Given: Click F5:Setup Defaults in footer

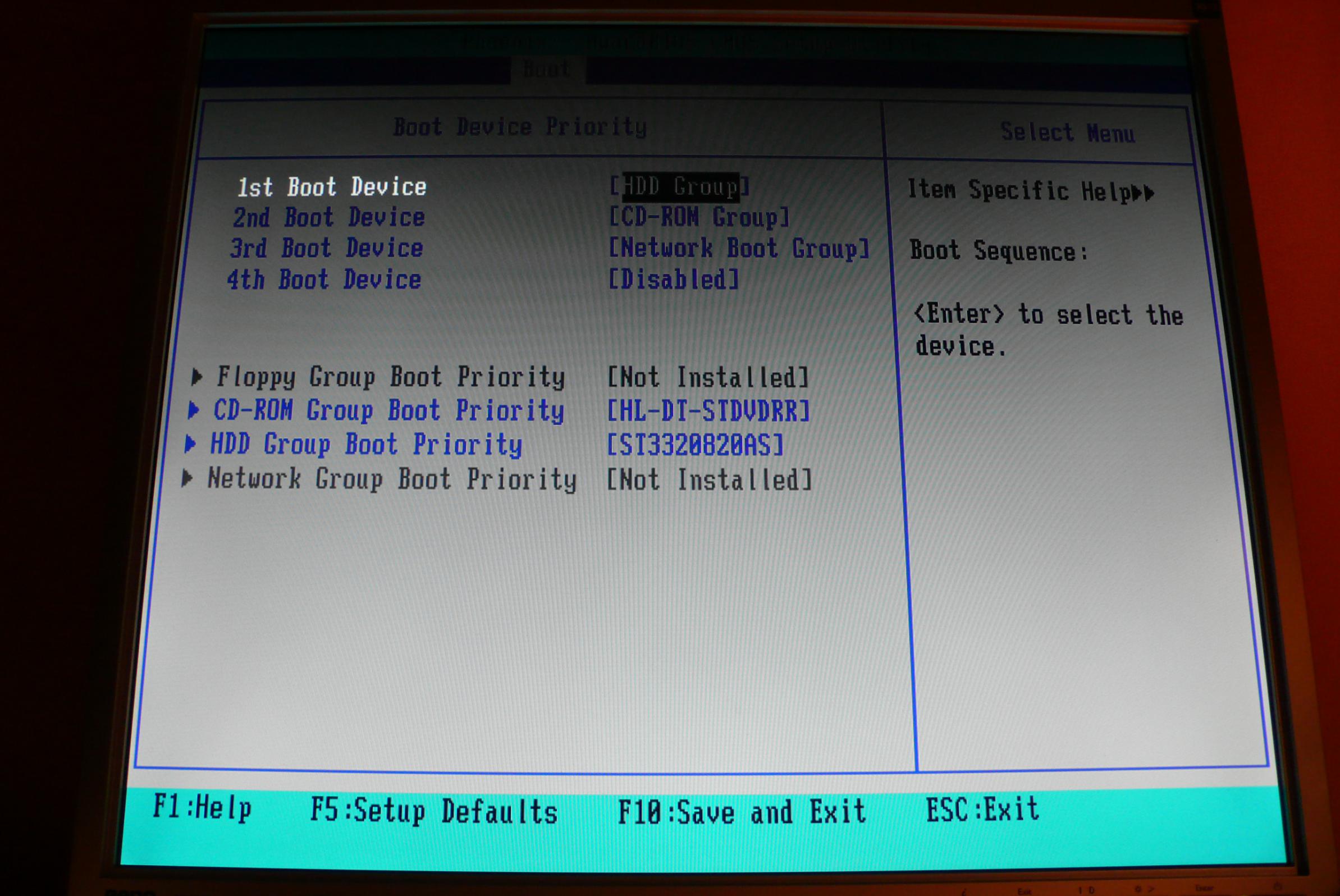Looking at the screenshot, I should tap(434, 812).
